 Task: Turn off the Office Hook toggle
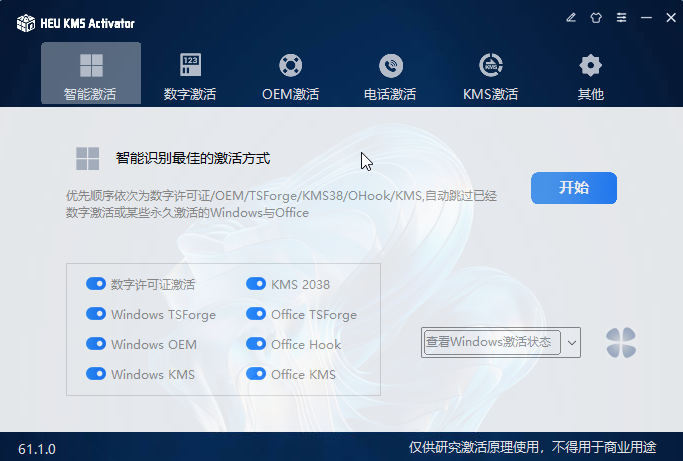click(x=255, y=344)
